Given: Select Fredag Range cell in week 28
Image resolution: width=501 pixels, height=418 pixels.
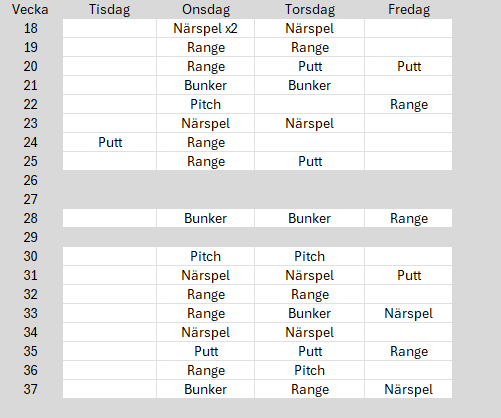Looking at the screenshot, I should point(409,218).
